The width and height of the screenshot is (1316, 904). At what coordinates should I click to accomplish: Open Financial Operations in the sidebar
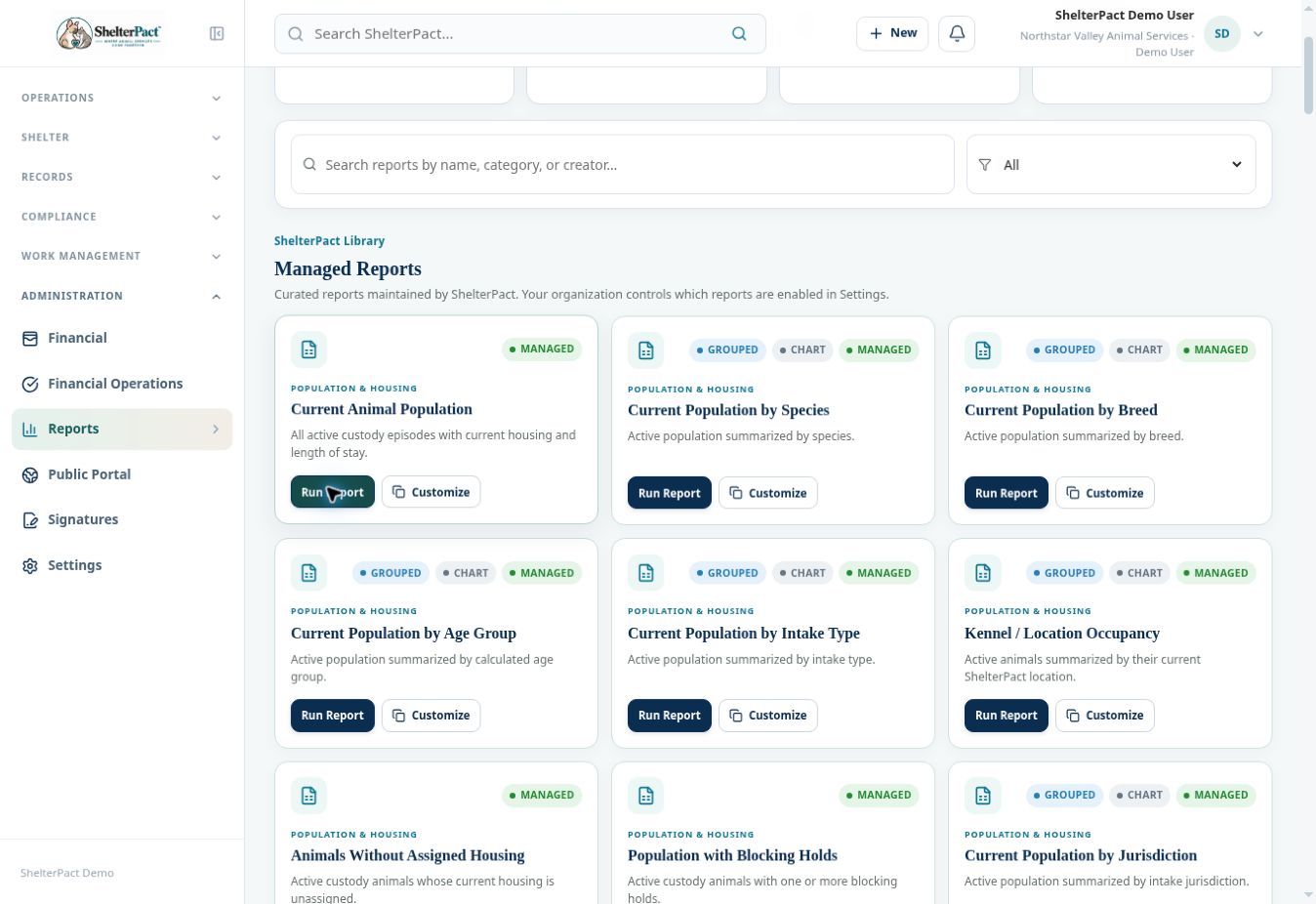[x=122, y=385]
